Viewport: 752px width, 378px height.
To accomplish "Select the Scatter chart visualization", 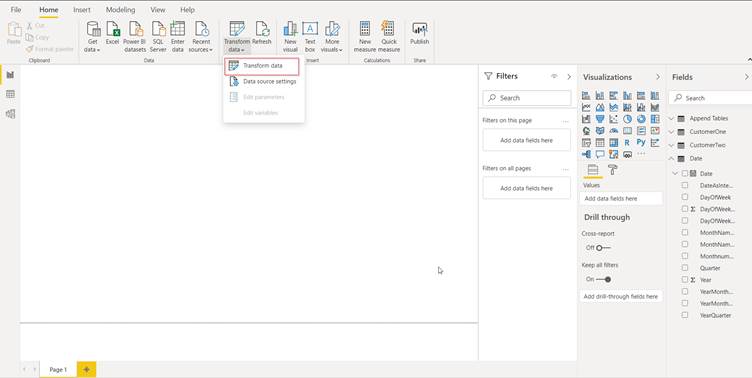I will tap(613, 119).
